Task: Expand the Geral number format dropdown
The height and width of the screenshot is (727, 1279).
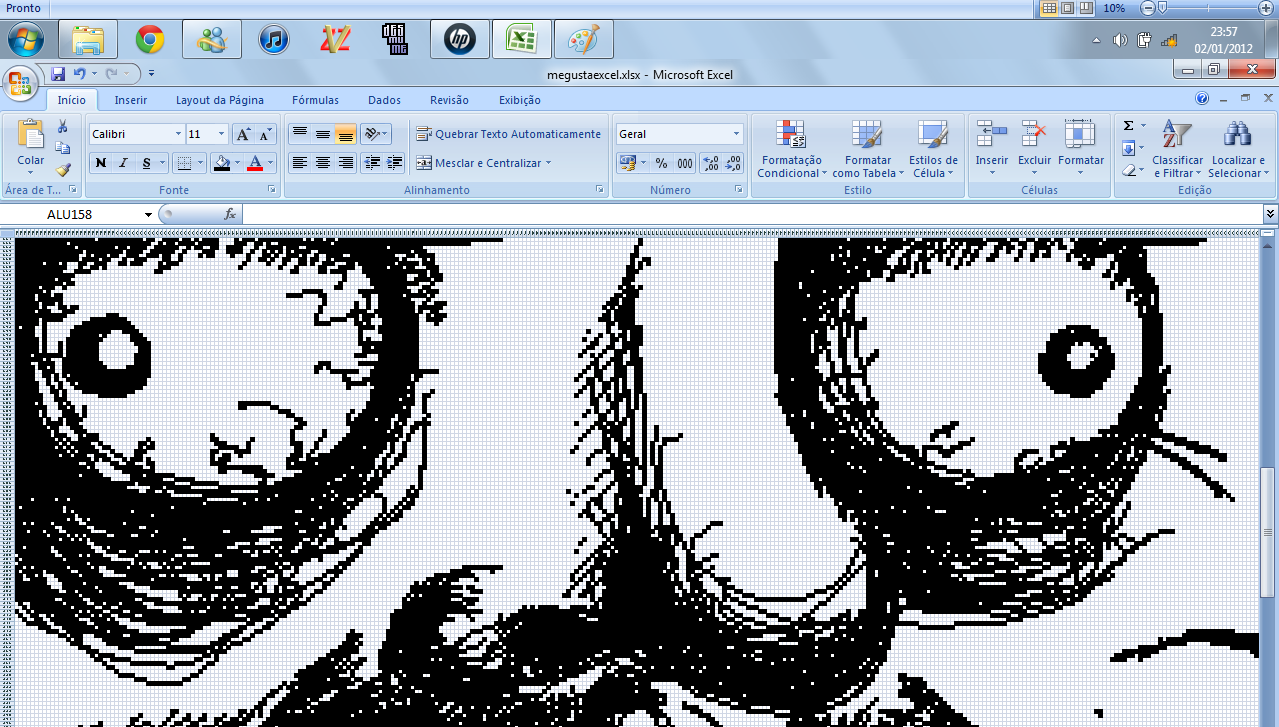Action: [x=736, y=134]
